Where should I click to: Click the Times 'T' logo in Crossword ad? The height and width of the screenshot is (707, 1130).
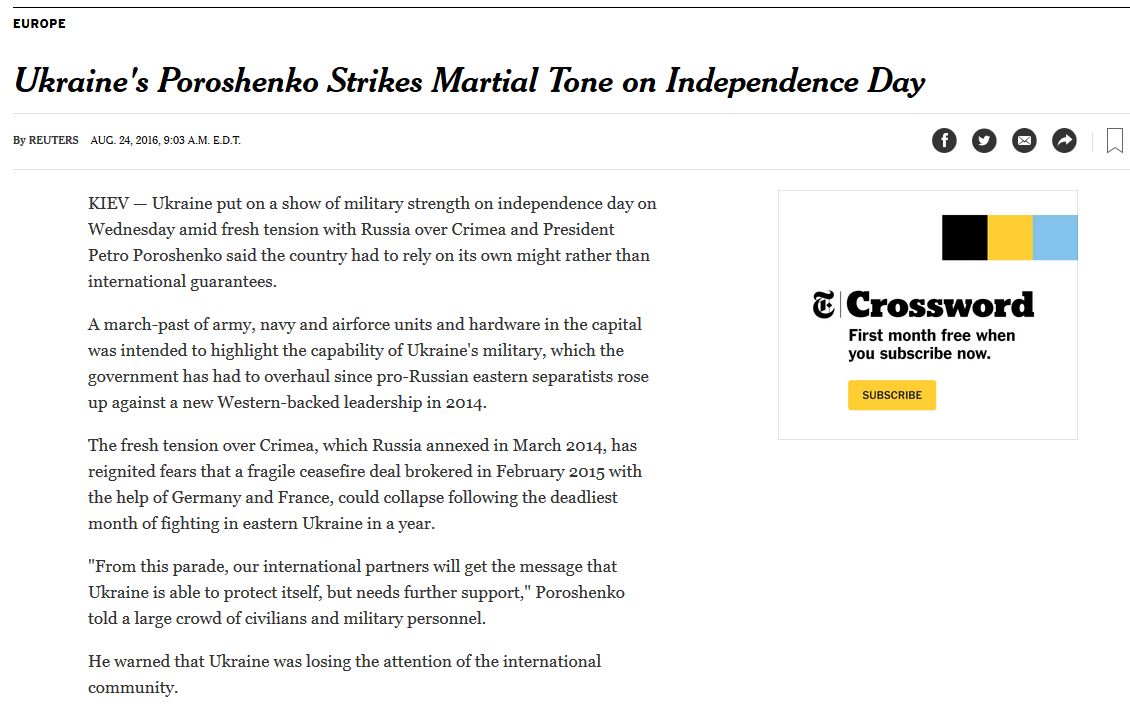pyautogui.click(x=823, y=305)
